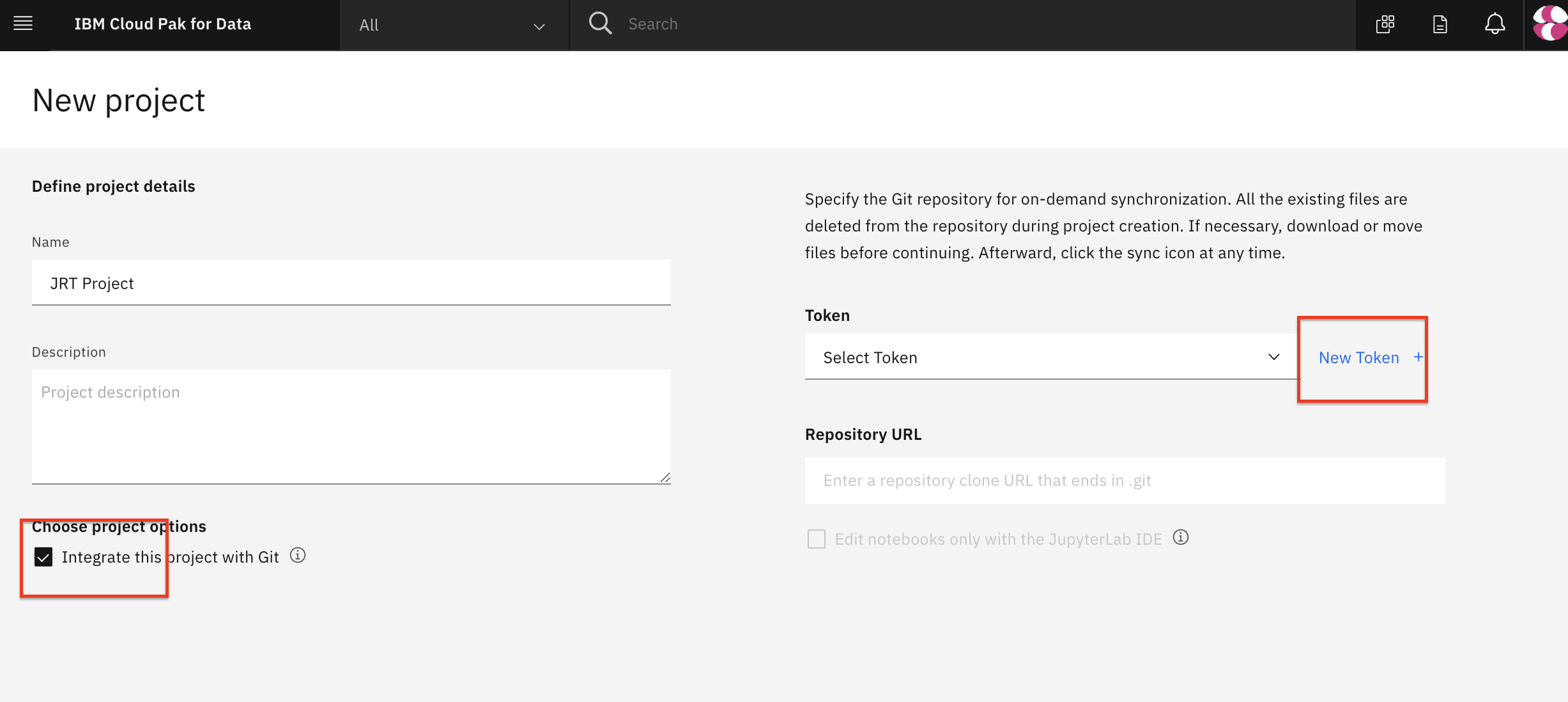Show info for JupyterLab IDE option
The width and height of the screenshot is (1568, 702).
point(1181,537)
